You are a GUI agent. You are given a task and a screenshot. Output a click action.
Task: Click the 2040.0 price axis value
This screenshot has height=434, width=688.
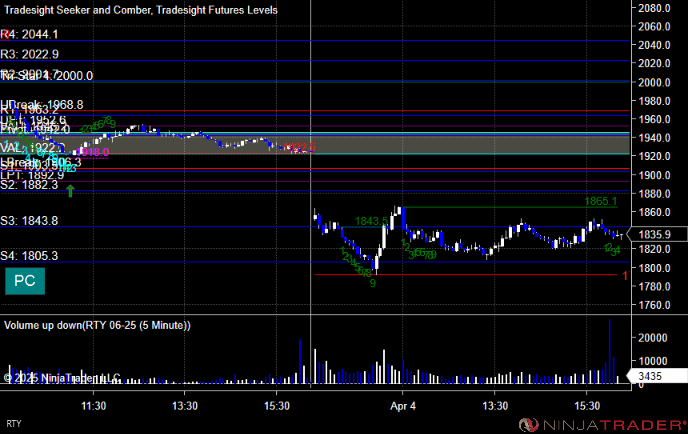654,45
